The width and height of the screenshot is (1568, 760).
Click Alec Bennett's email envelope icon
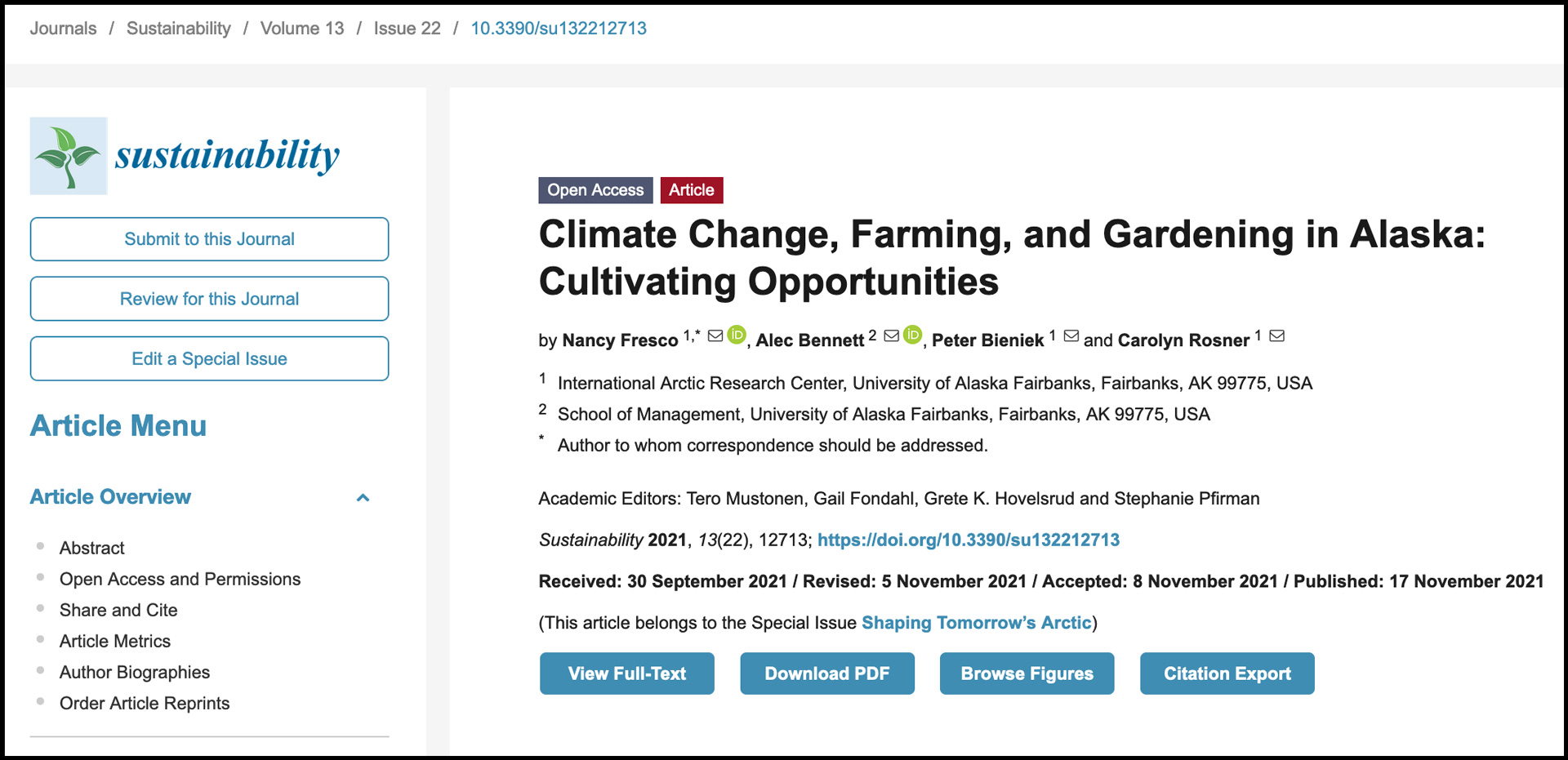tap(890, 335)
